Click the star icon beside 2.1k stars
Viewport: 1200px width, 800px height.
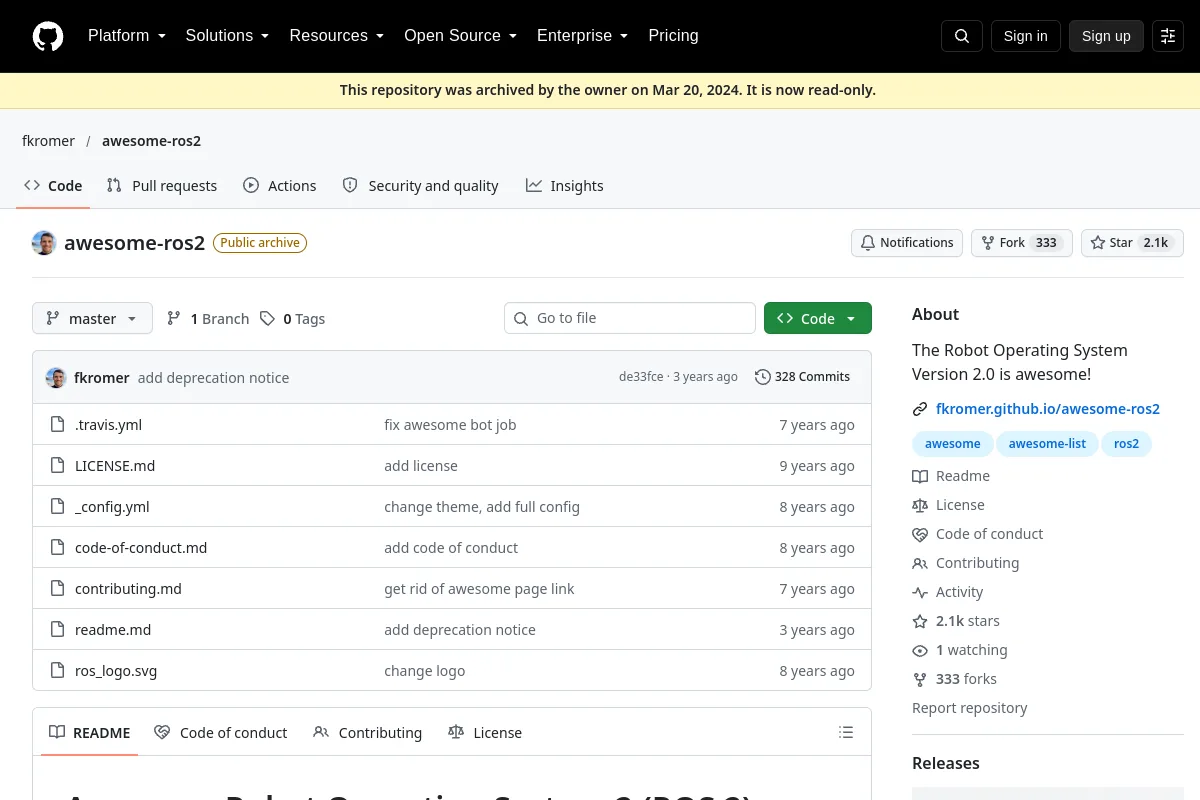pyautogui.click(x=920, y=621)
